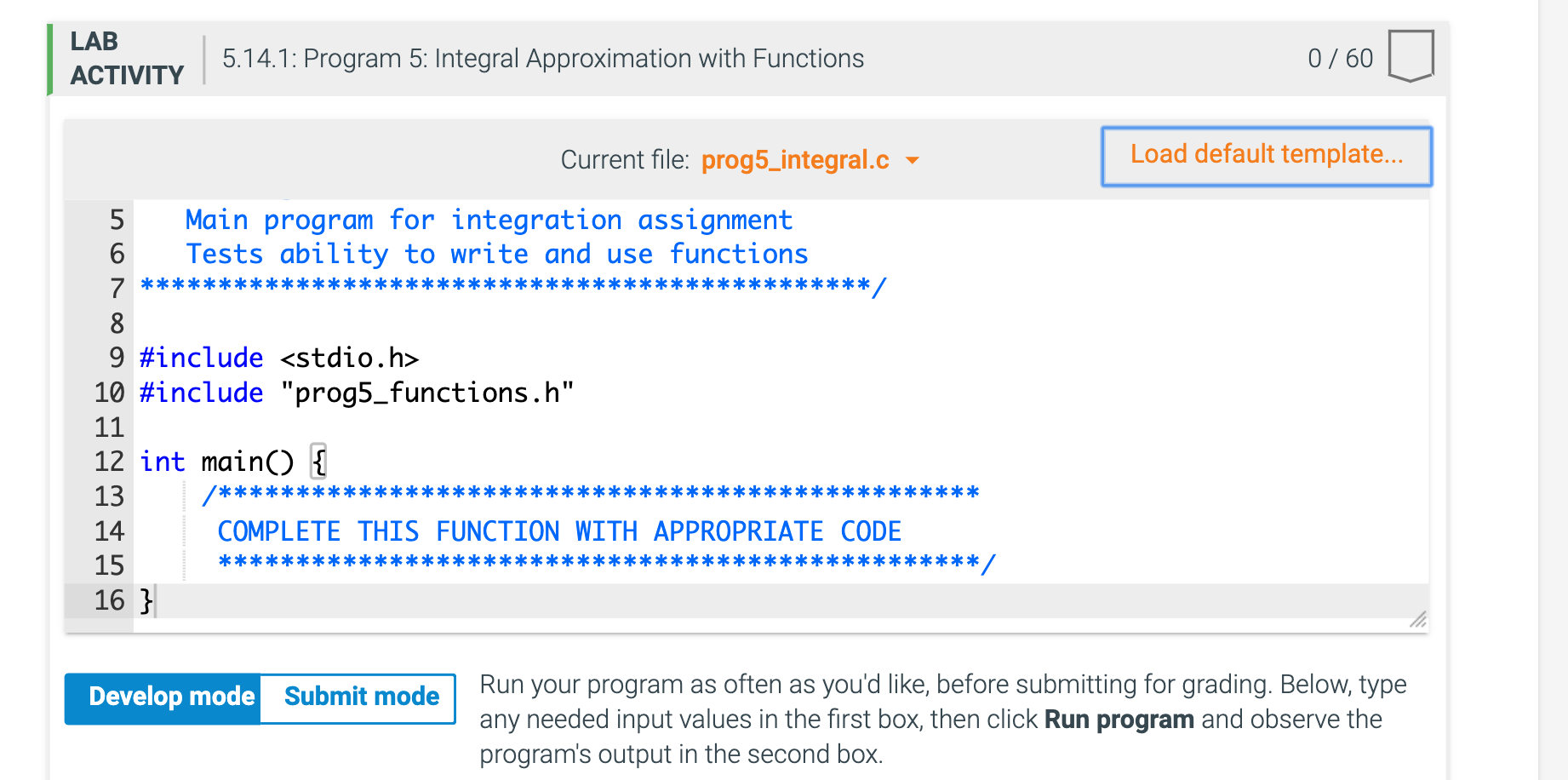Click the green LAB ACTIVITY bar
Image resolution: width=1568 pixels, height=780 pixels.
pyautogui.click(x=50, y=57)
